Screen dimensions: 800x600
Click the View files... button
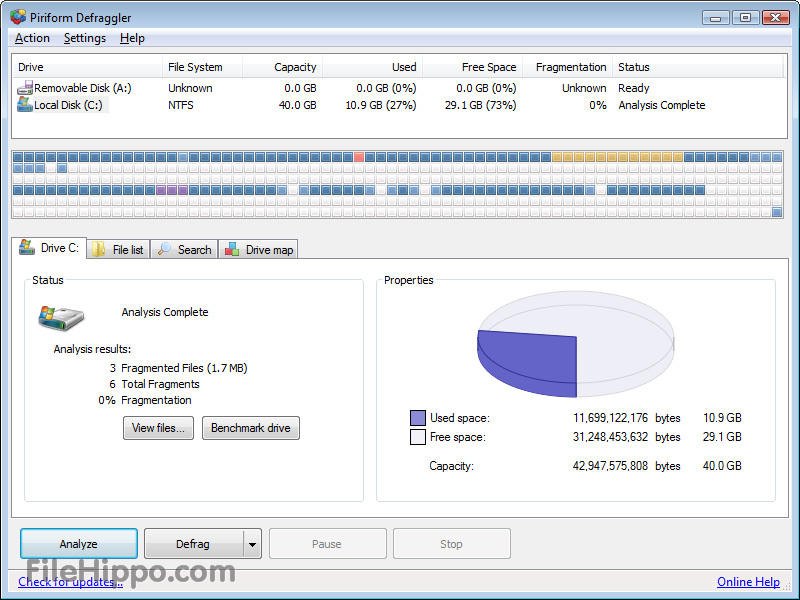(x=159, y=428)
